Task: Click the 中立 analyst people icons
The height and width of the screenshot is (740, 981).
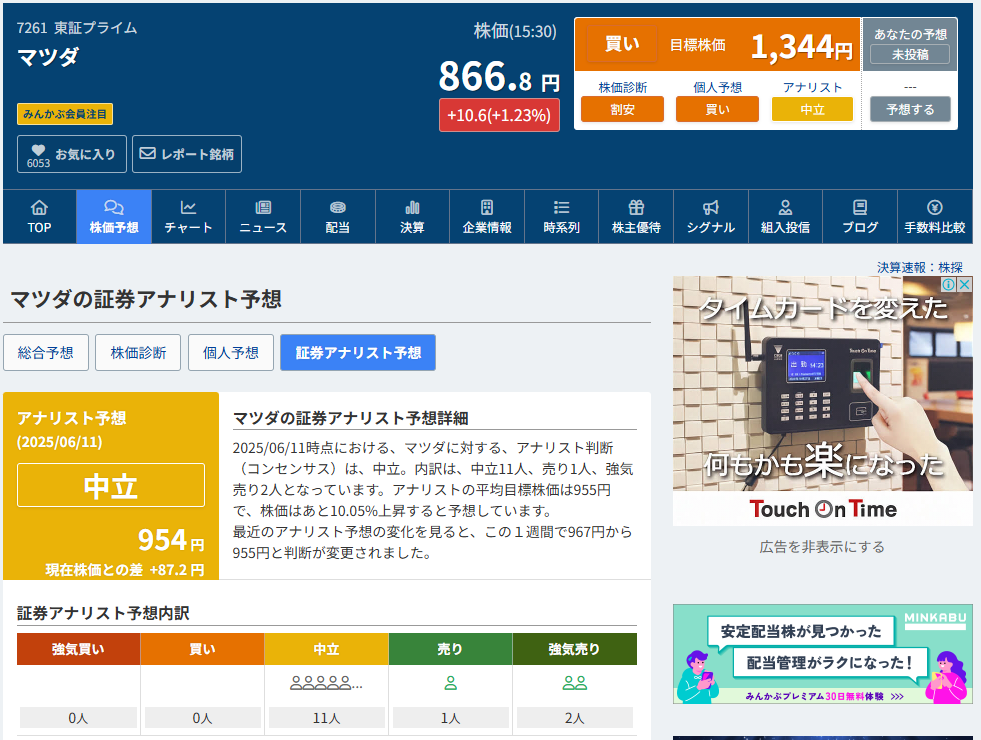Action: [326, 683]
